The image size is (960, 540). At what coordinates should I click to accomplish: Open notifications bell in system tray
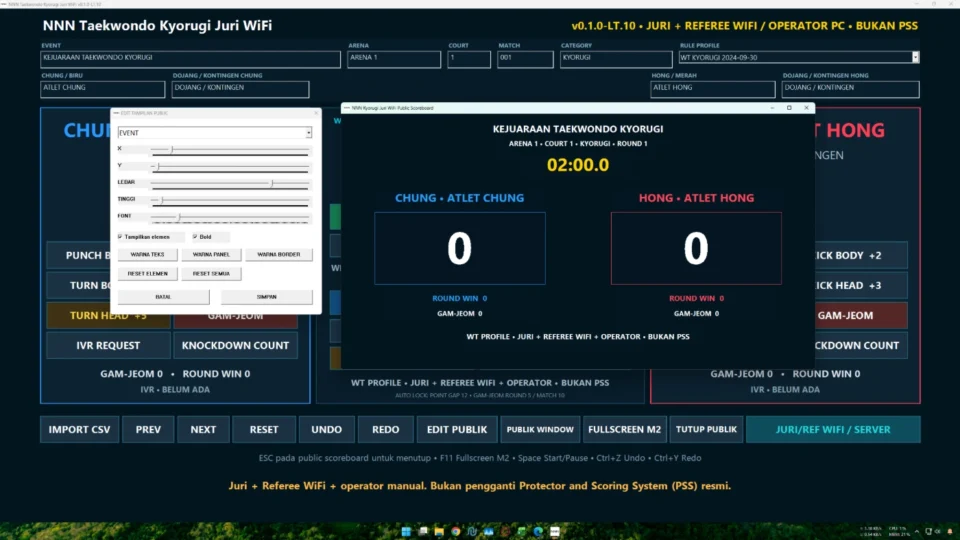950,531
